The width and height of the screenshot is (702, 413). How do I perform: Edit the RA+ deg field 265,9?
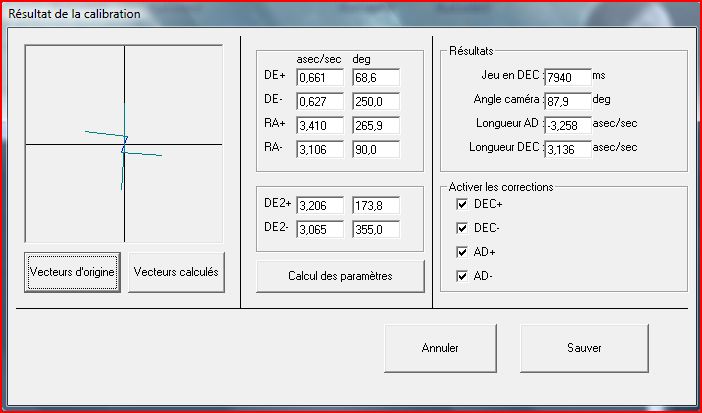pyautogui.click(x=376, y=125)
